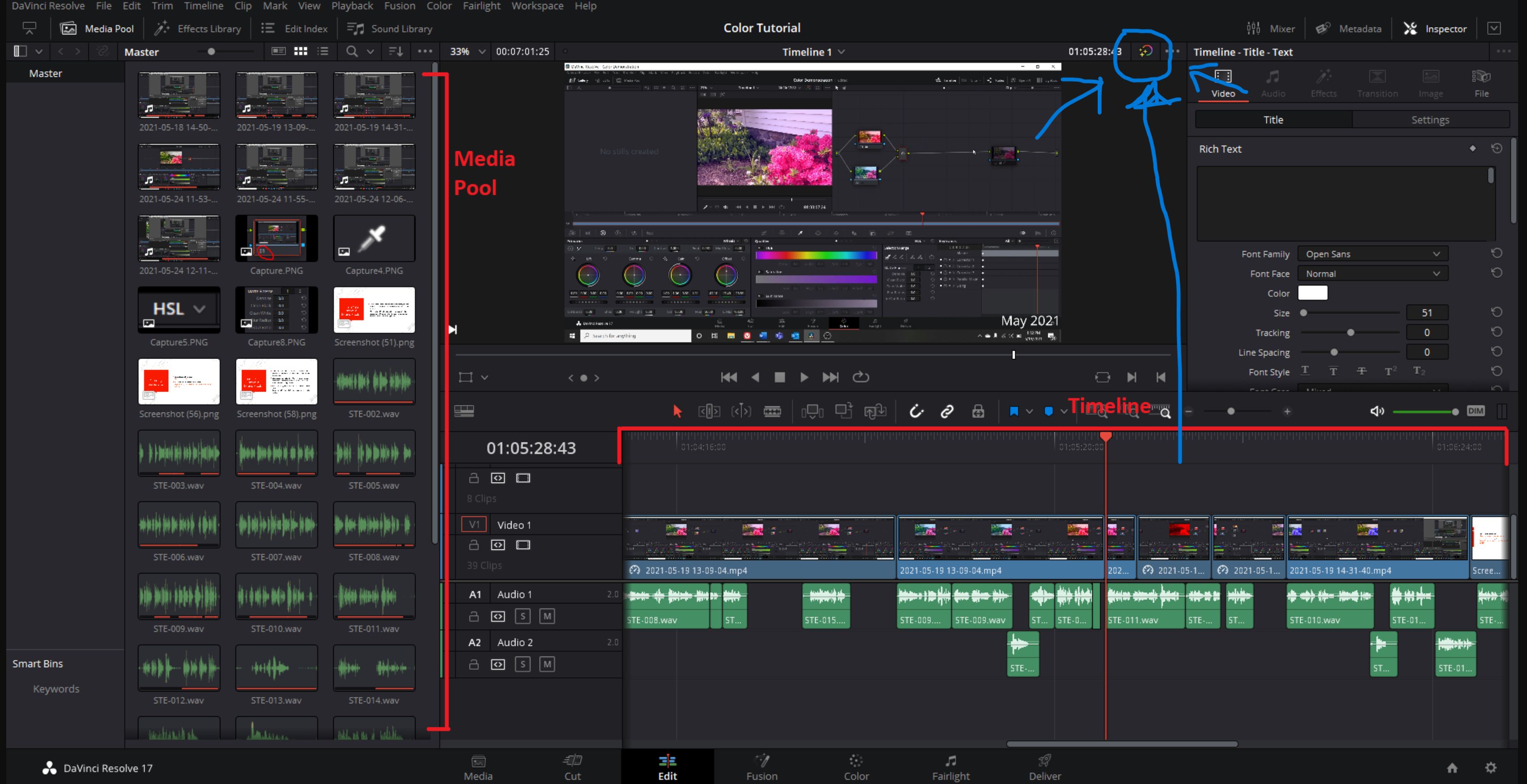Open the Fusion menu
This screenshot has width=1527, height=784.
click(399, 6)
